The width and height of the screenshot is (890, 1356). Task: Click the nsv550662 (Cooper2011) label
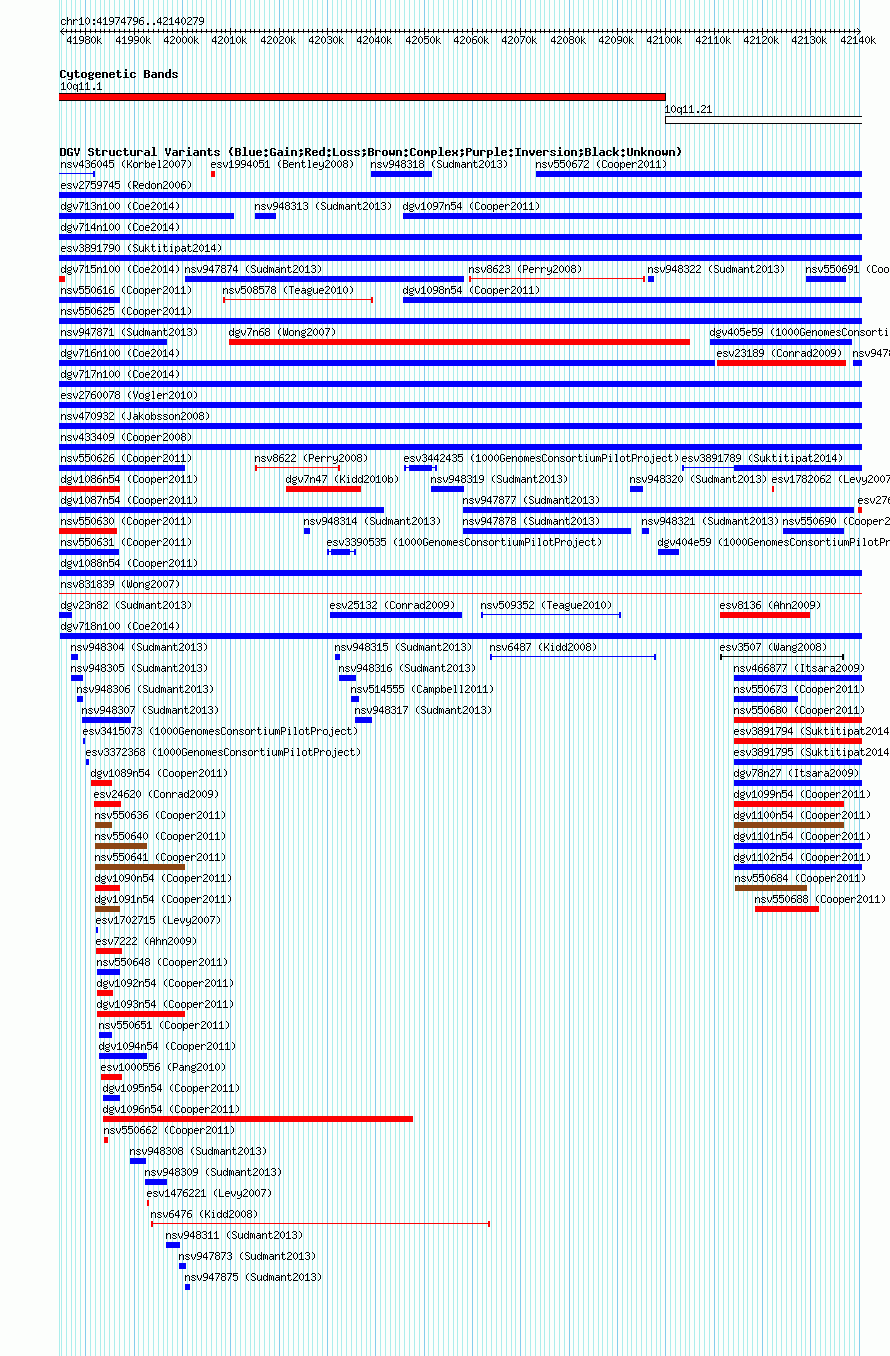pyautogui.click(x=170, y=1130)
